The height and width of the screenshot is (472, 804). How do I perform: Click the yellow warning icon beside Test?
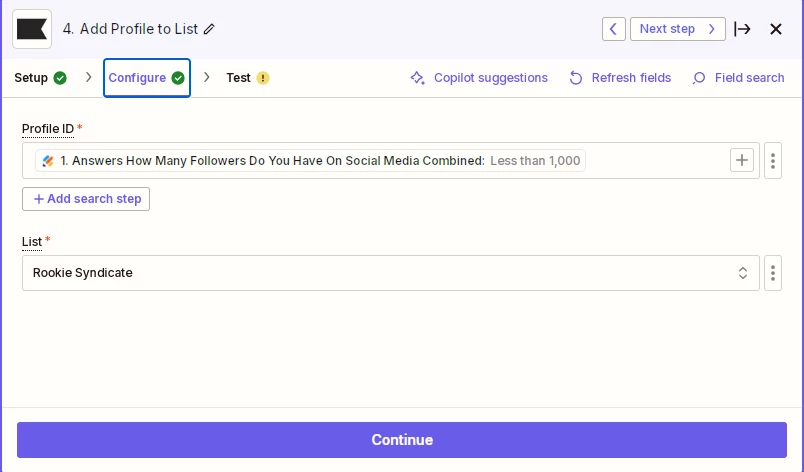(263, 78)
